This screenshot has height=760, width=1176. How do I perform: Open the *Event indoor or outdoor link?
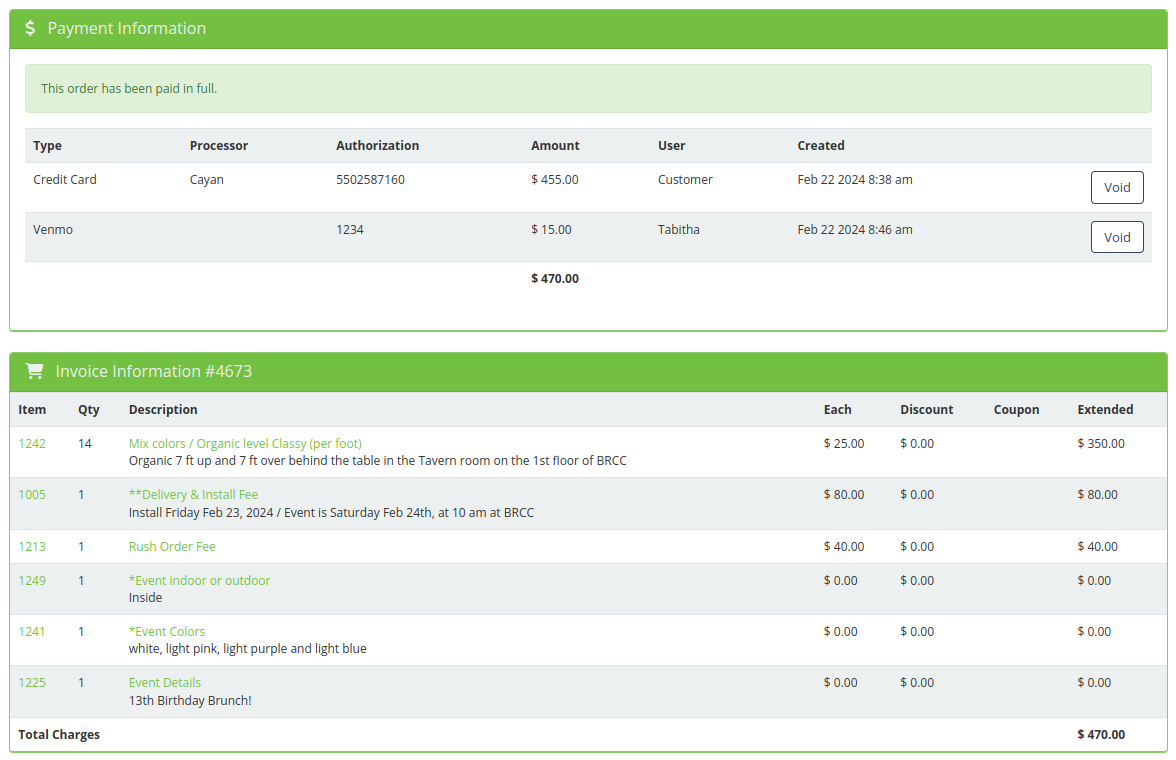(200, 580)
